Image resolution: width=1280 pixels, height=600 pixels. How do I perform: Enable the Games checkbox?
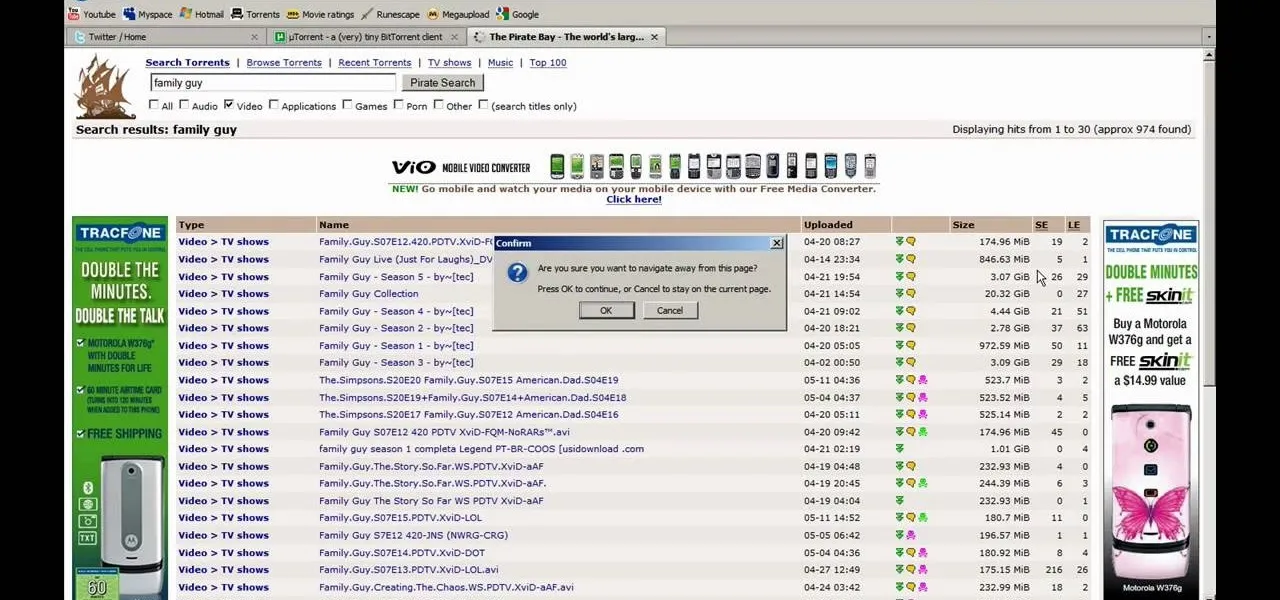[348, 105]
